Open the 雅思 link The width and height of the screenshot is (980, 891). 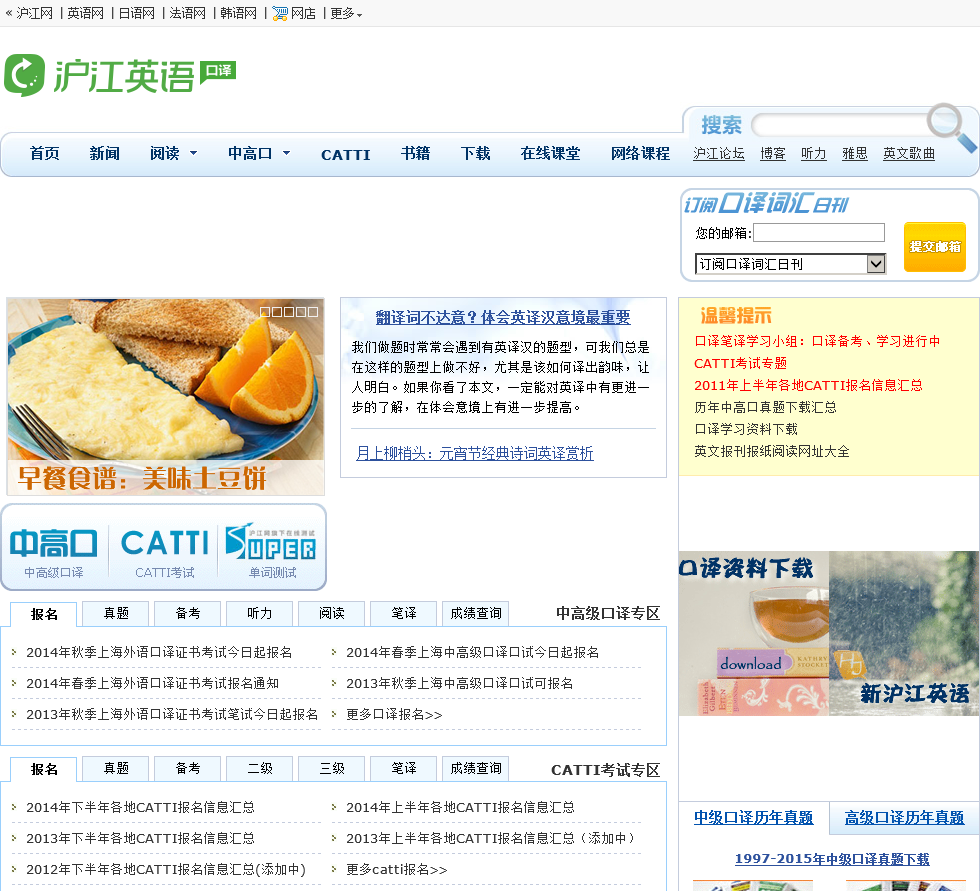coord(854,154)
